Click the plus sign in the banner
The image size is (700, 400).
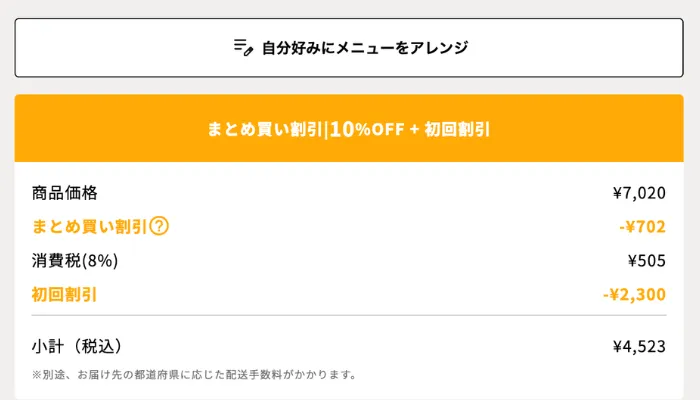point(413,130)
